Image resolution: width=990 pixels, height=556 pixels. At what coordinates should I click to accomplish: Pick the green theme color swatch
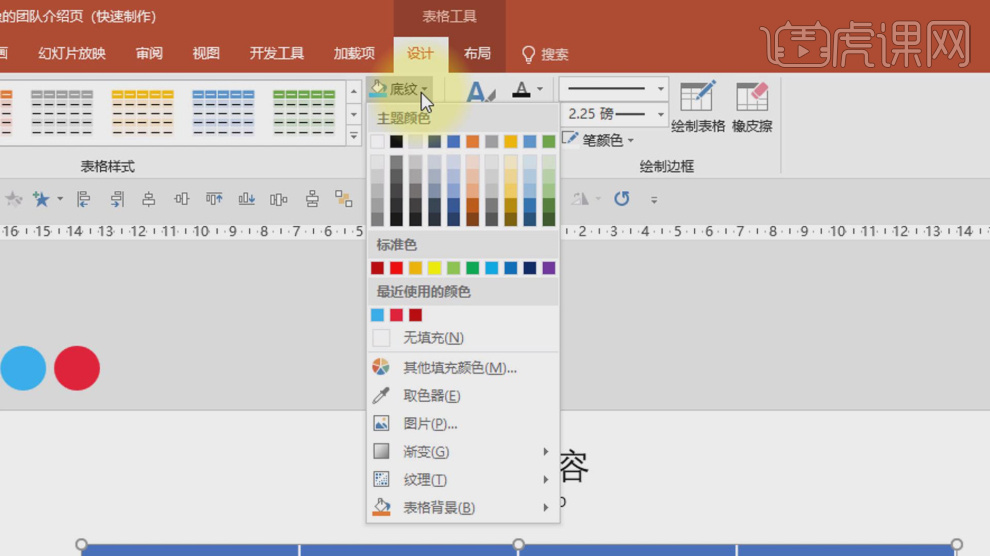[549, 141]
